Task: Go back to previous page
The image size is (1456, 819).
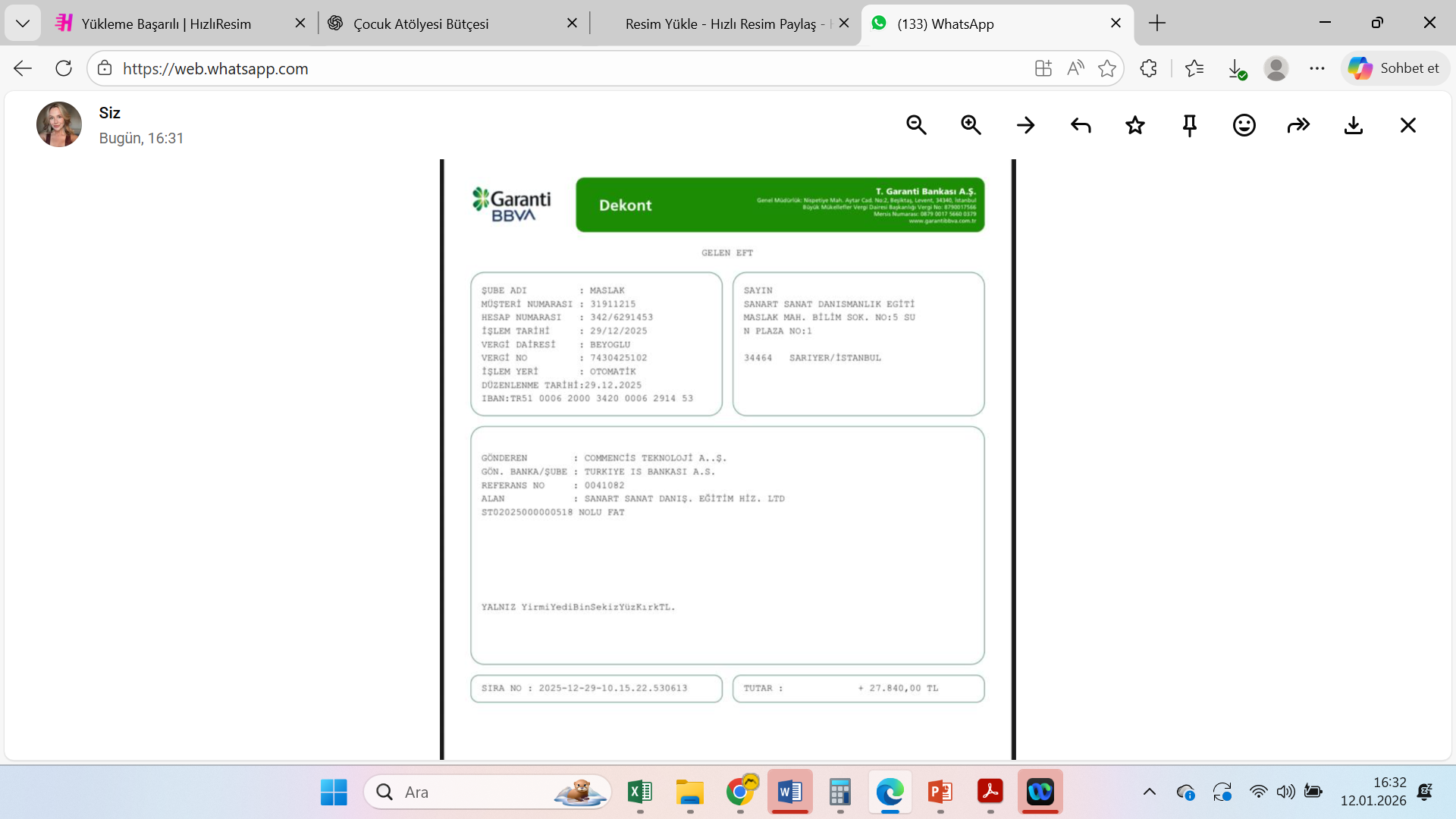Action: (23, 68)
